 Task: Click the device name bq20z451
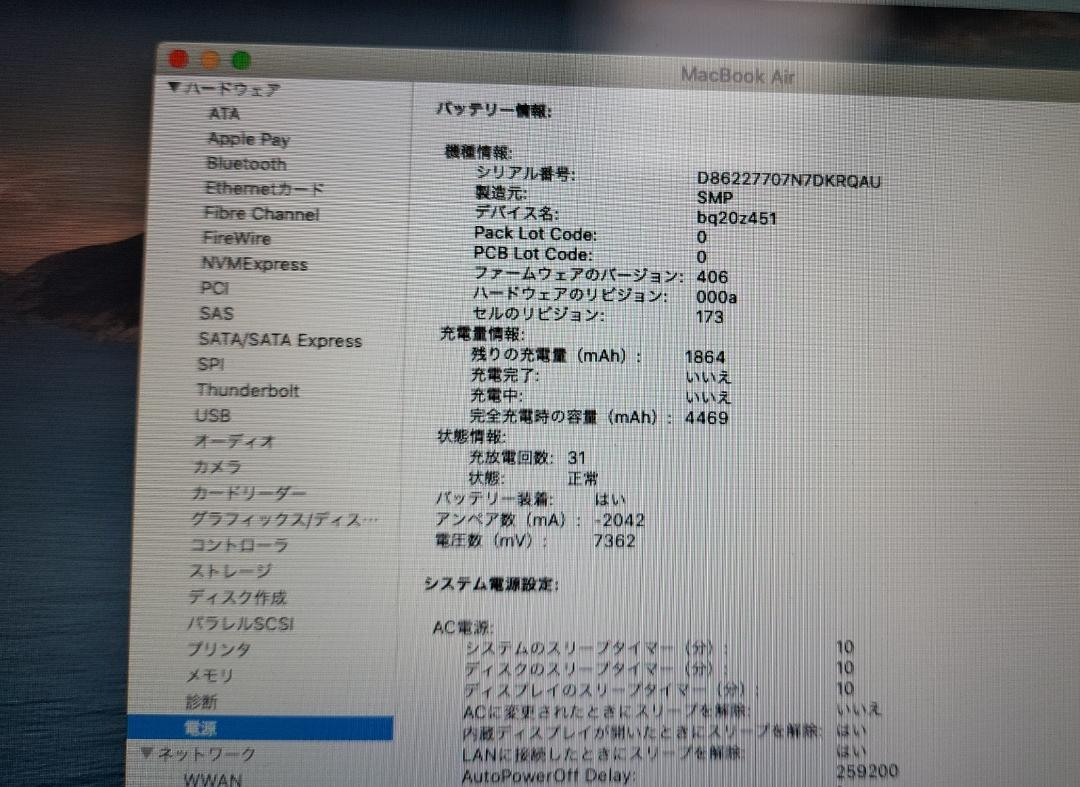(x=736, y=218)
